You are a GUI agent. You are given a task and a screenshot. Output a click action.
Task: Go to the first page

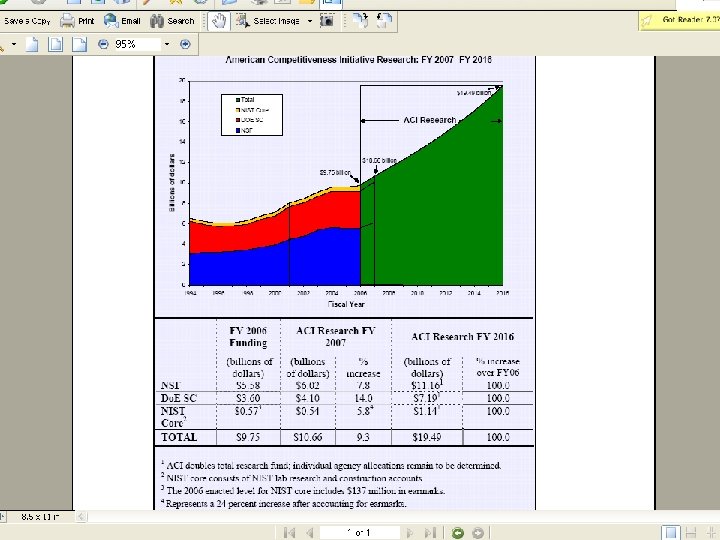point(289,533)
